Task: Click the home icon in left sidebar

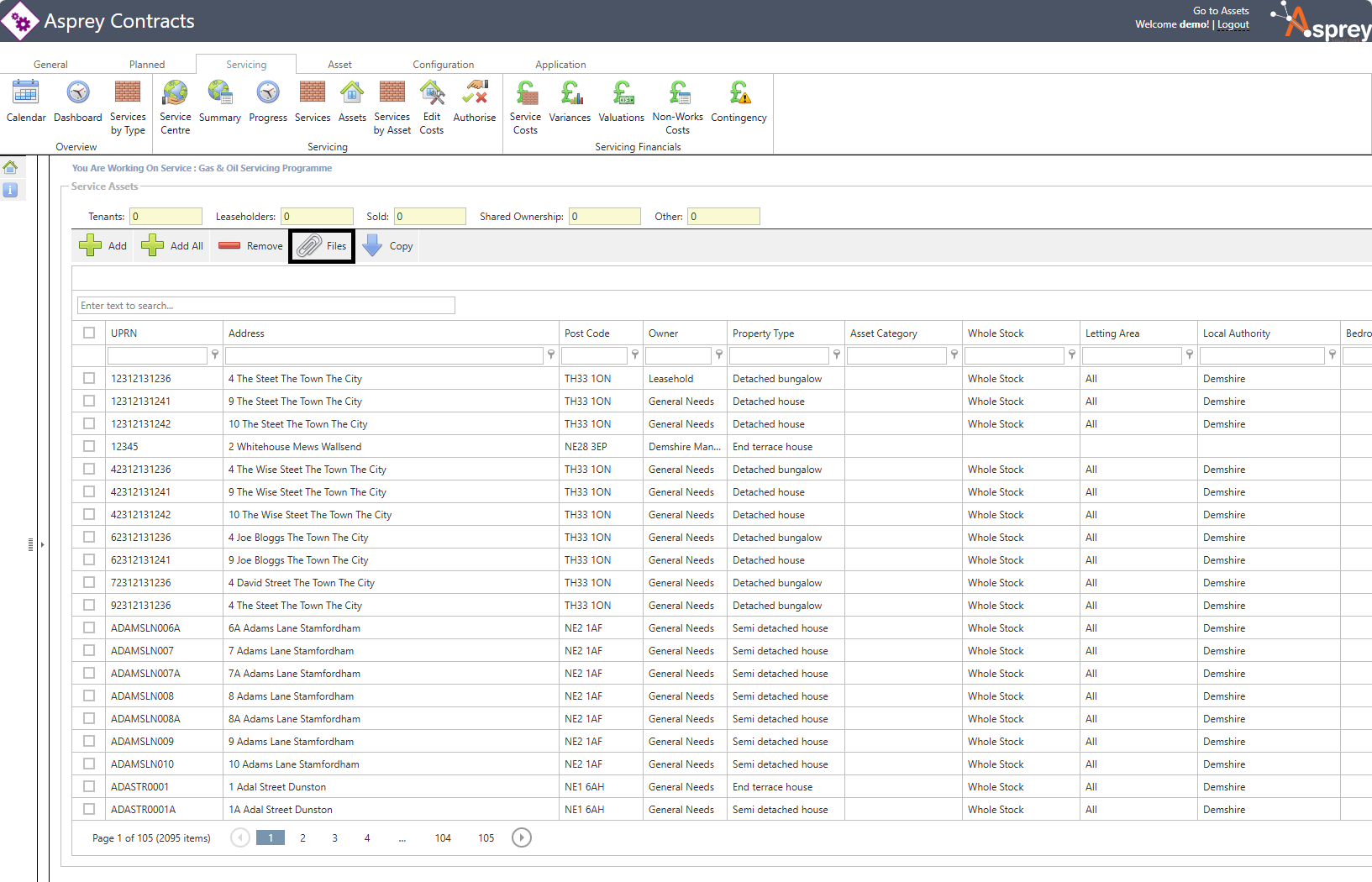Action: click(10, 167)
